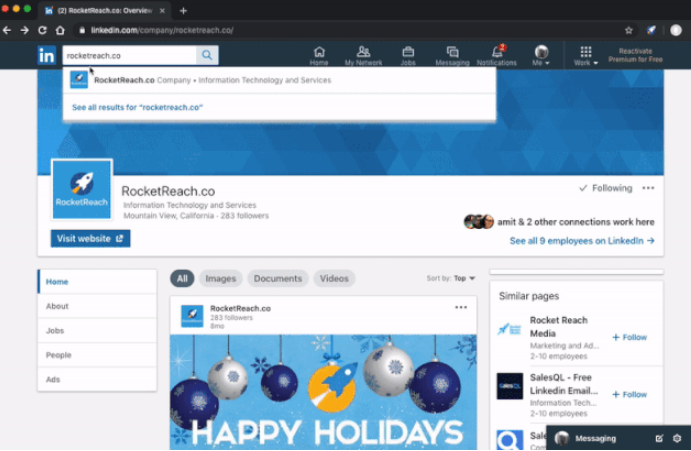Click the 283 followers text under post
691x451 pixels.
(x=231, y=317)
